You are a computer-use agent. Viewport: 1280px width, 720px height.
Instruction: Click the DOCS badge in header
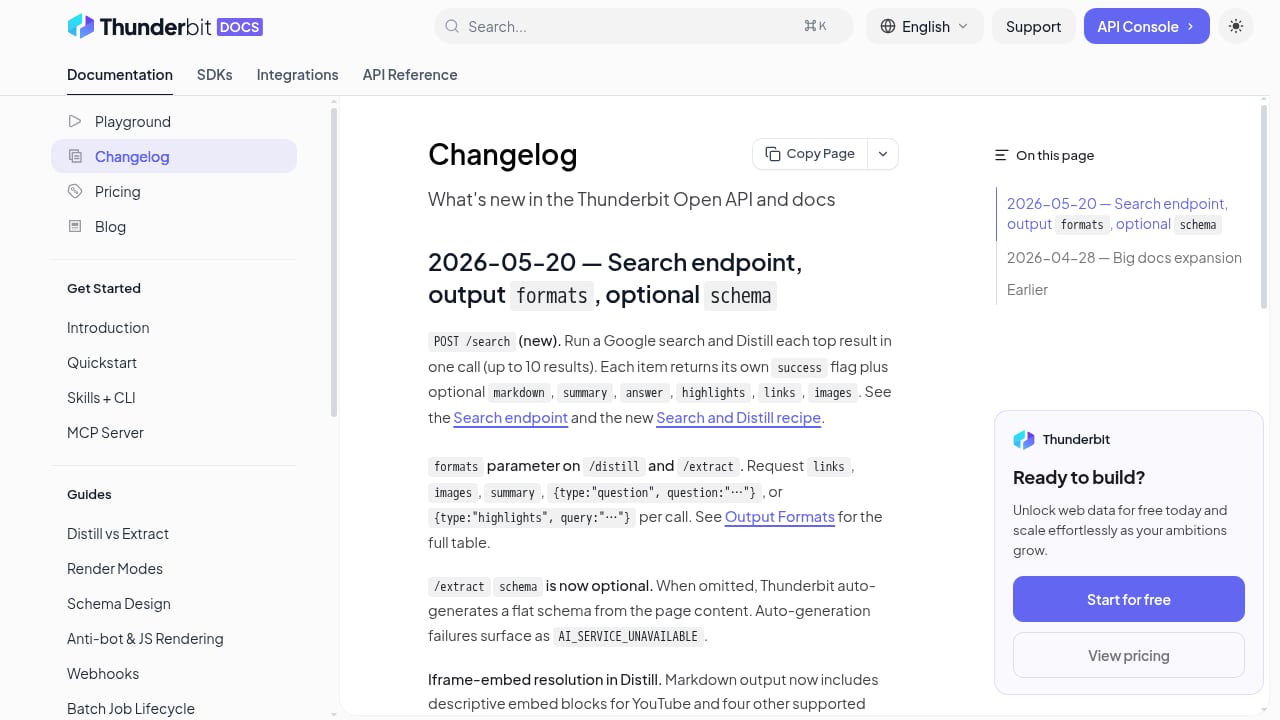(239, 27)
